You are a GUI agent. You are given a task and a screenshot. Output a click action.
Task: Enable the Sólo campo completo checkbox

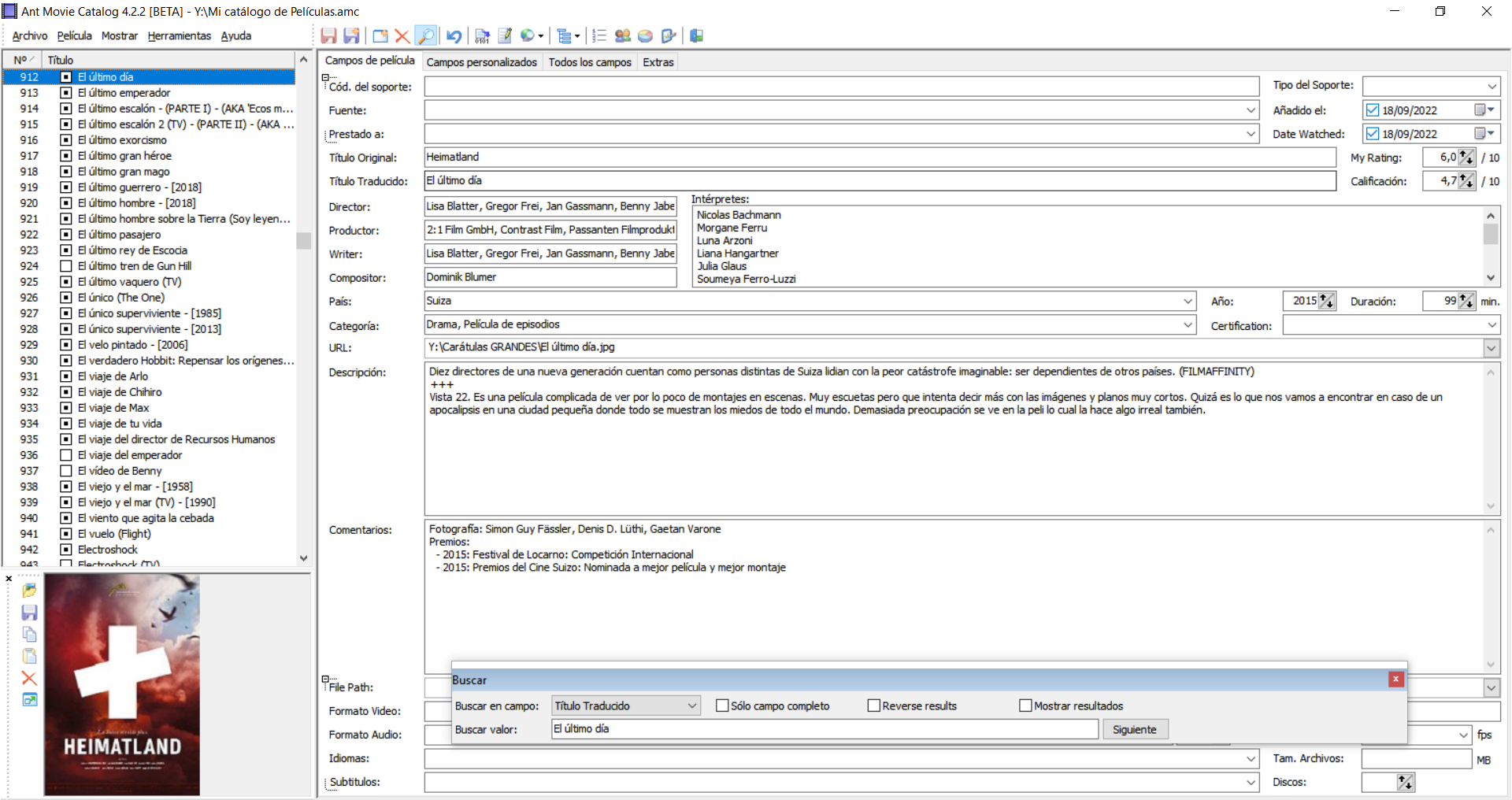(x=722, y=706)
